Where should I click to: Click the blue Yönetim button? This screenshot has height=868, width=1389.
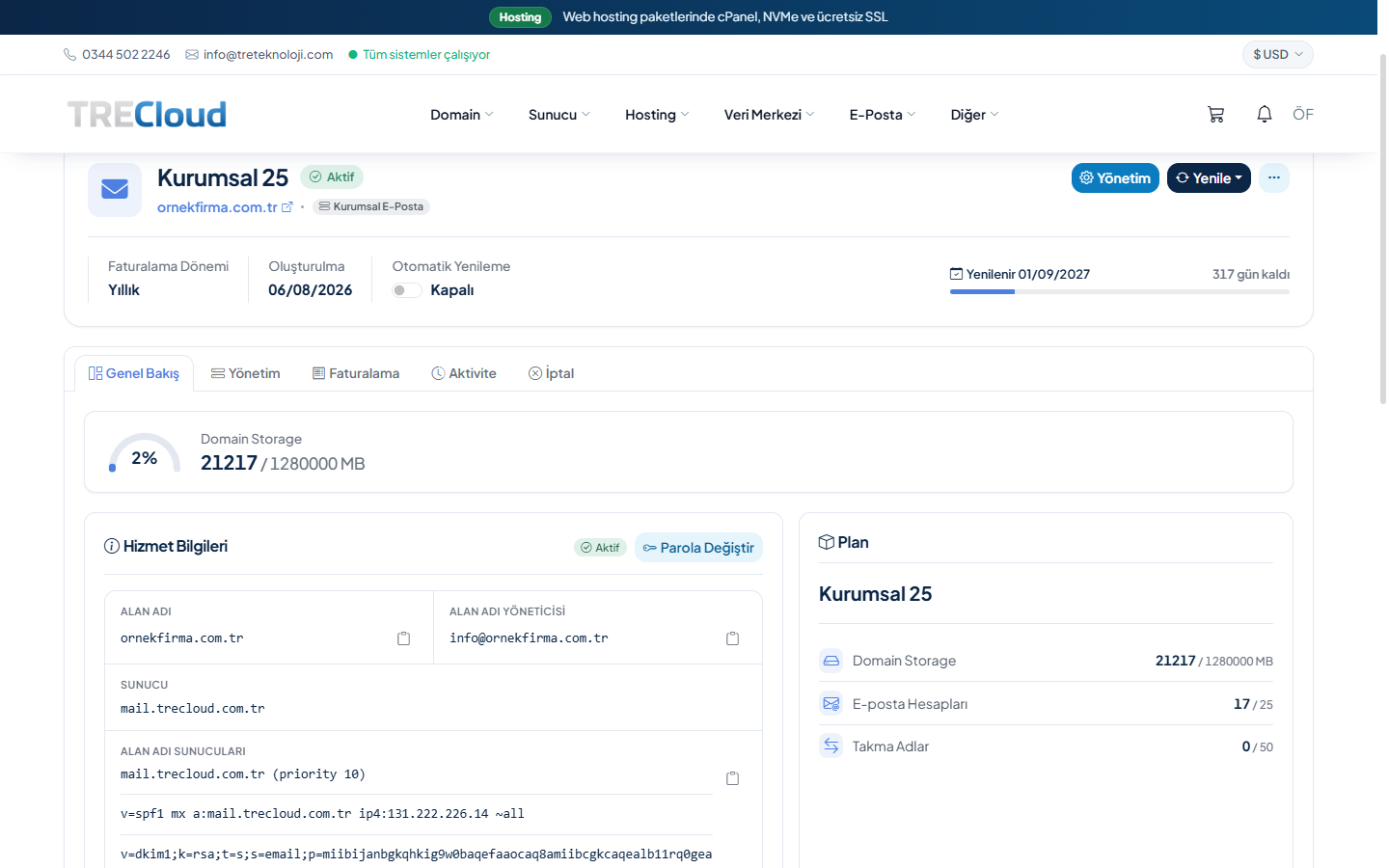pos(1115,177)
